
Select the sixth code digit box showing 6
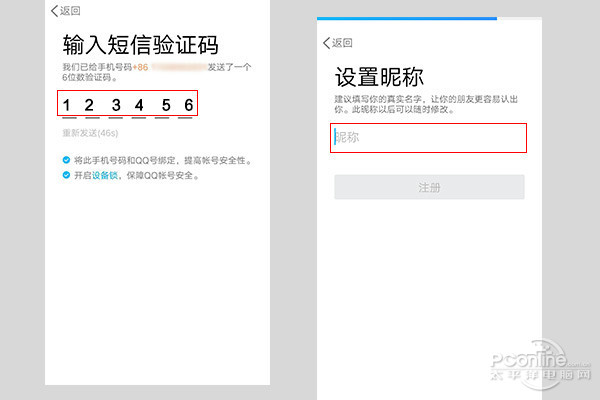pos(185,104)
